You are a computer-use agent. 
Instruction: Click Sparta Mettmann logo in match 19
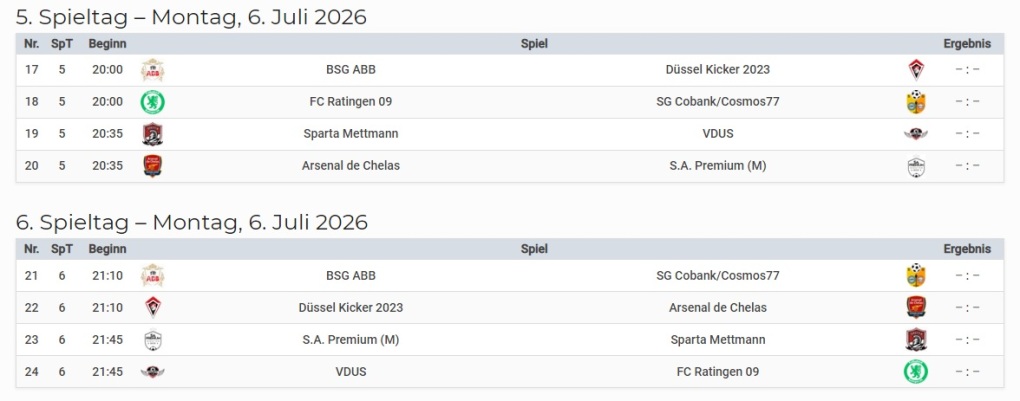[x=153, y=134]
